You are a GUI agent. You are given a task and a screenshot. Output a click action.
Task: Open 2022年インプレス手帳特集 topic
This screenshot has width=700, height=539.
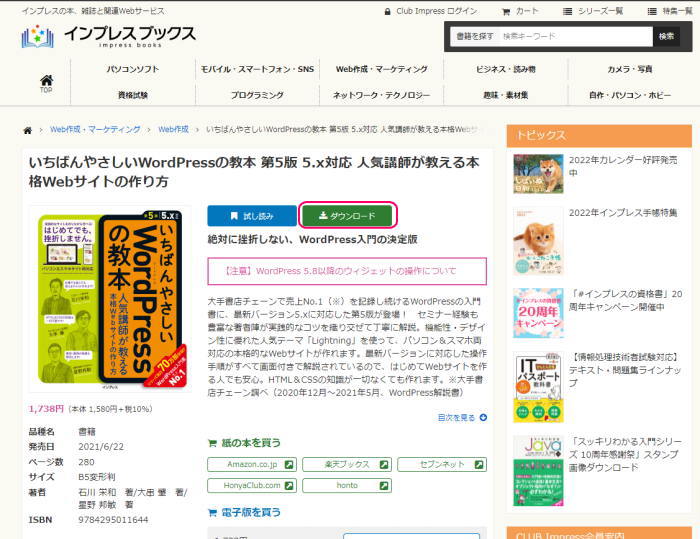click(x=623, y=213)
